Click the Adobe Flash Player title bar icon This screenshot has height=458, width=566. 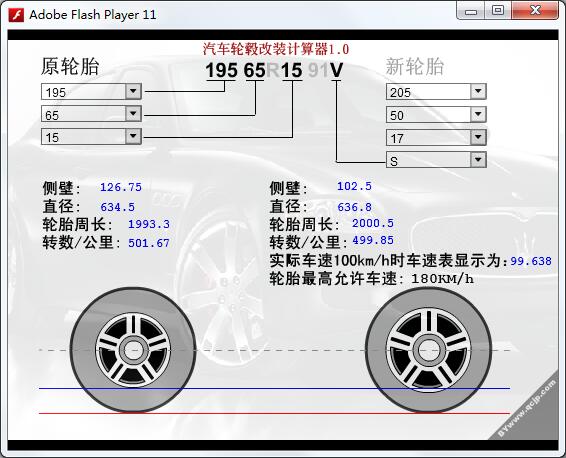click(16, 15)
